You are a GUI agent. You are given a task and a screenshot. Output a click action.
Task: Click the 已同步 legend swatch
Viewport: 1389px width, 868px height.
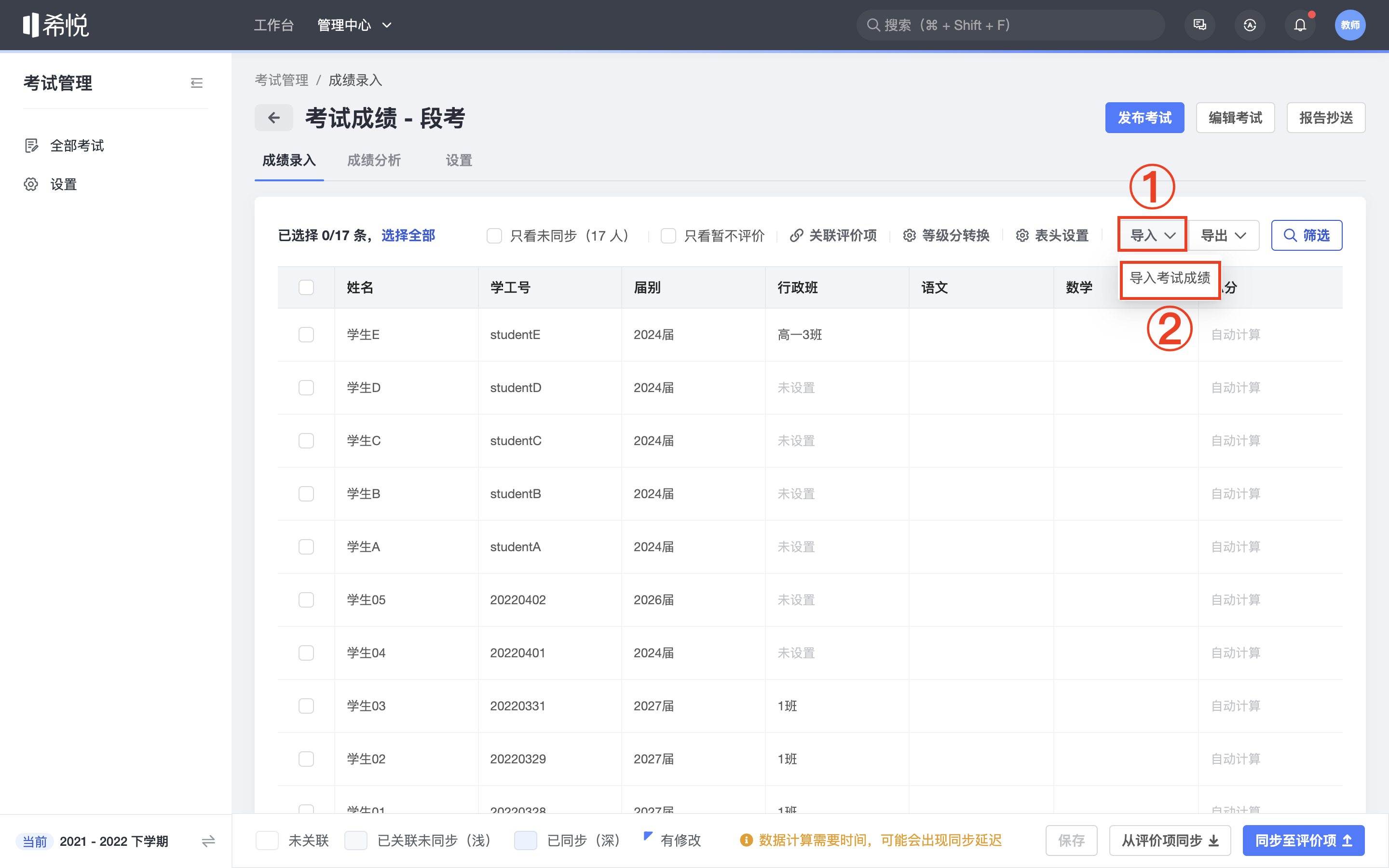pyautogui.click(x=525, y=841)
